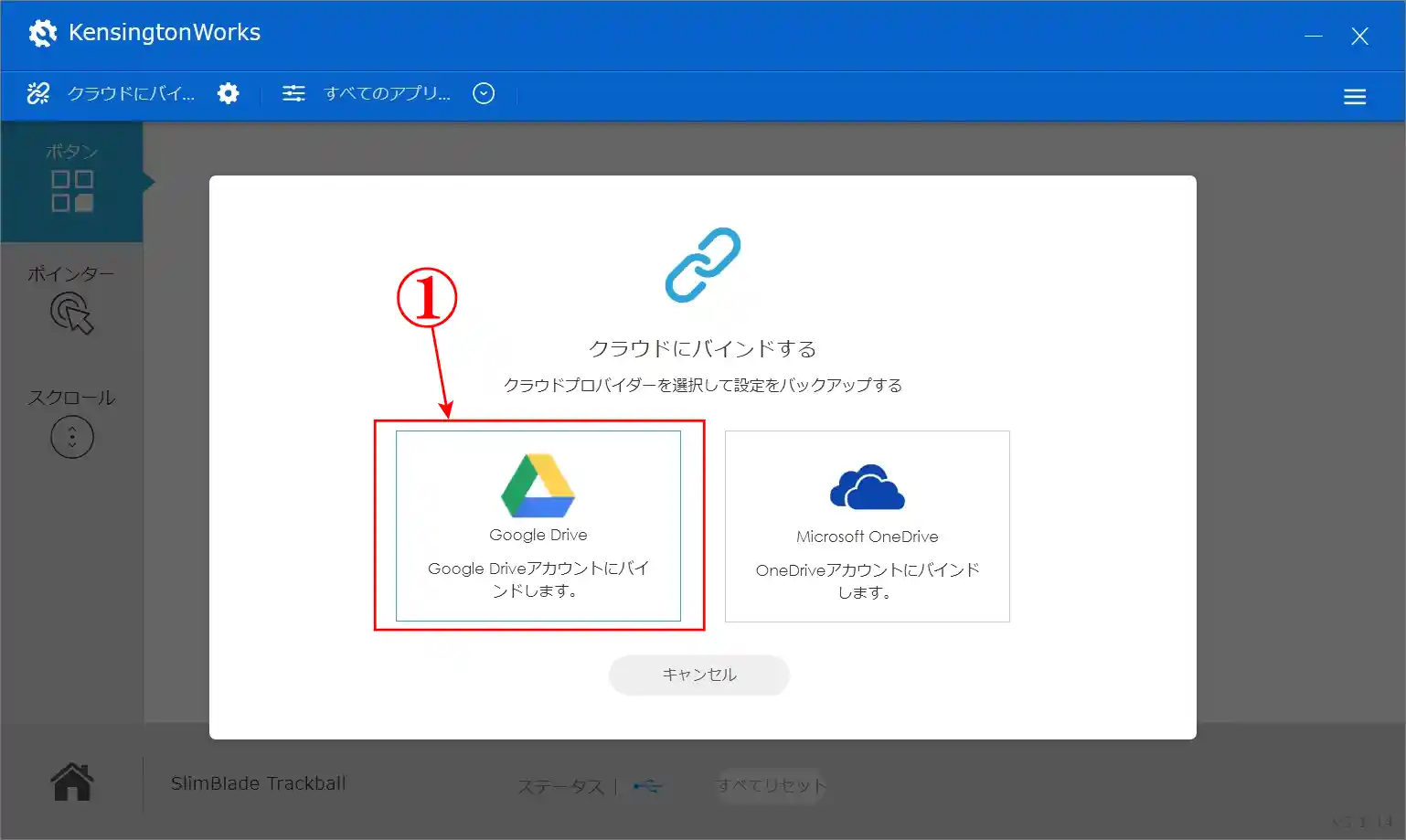Image resolution: width=1406 pixels, height=840 pixels.
Task: Click the USB status icon
Action: tap(648, 785)
